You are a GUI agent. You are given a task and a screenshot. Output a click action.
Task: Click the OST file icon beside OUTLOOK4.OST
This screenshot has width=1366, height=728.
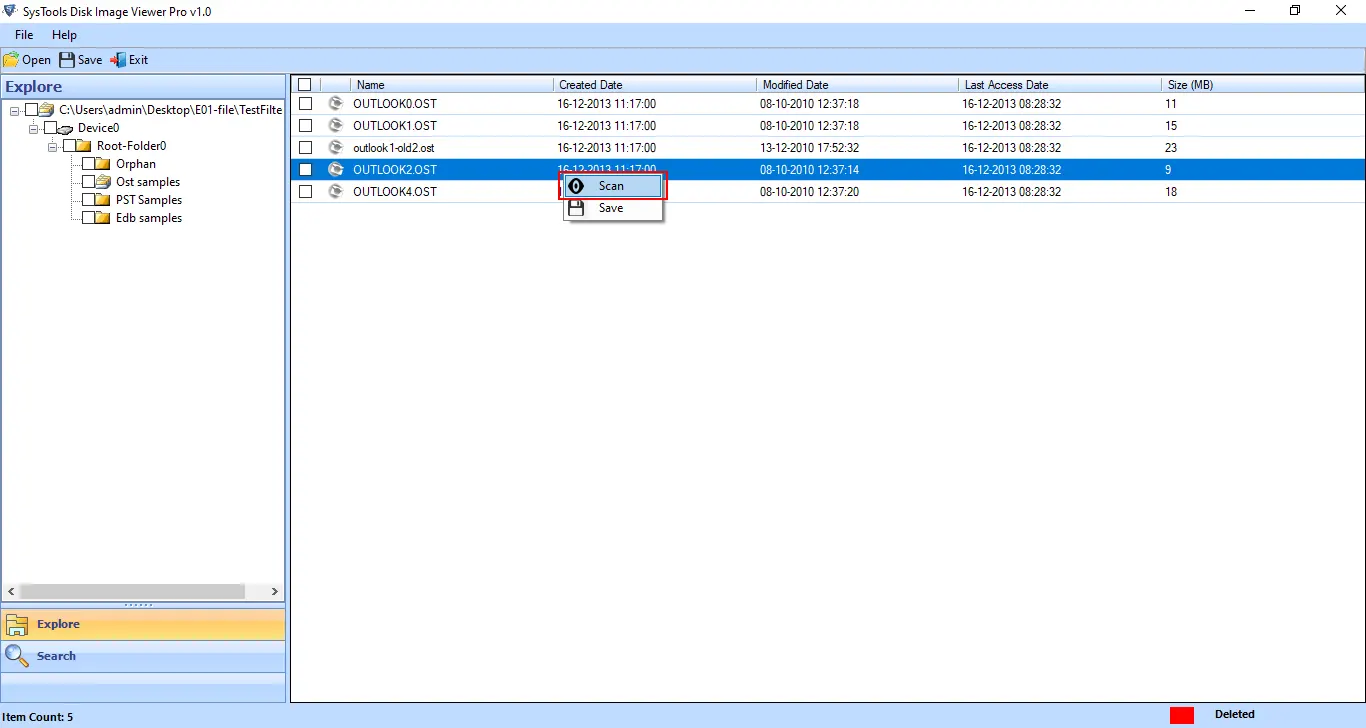[335, 192]
